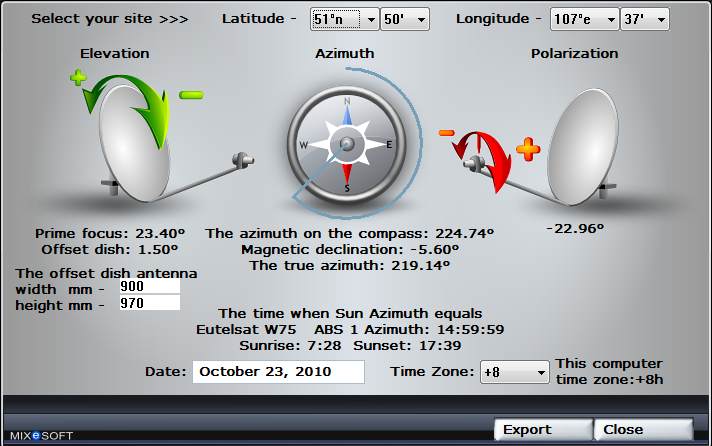The width and height of the screenshot is (712, 446).
Task: Click the Sunset 17:39 text
Action: pos(407,346)
